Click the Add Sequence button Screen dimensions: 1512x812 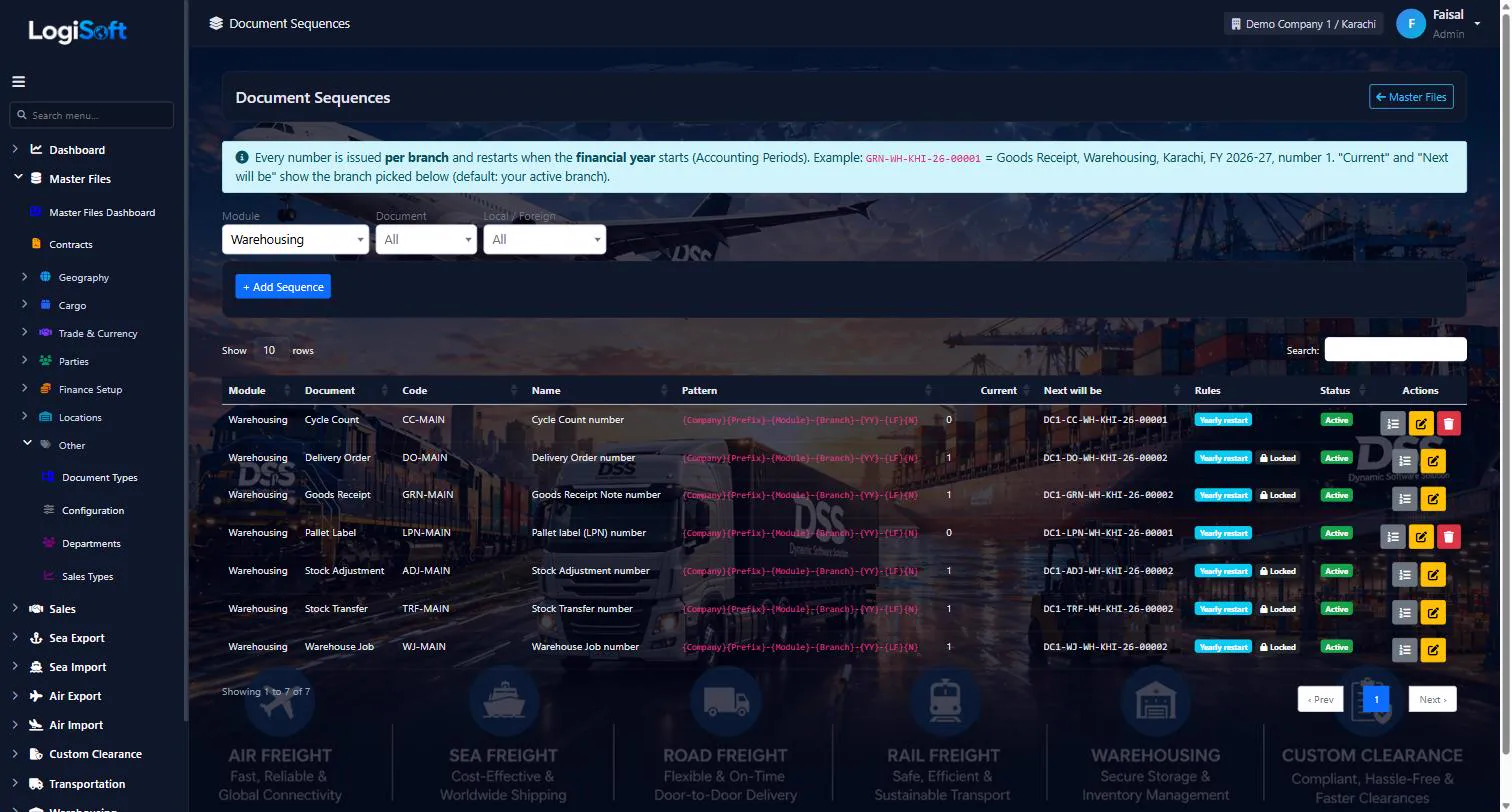pos(283,287)
